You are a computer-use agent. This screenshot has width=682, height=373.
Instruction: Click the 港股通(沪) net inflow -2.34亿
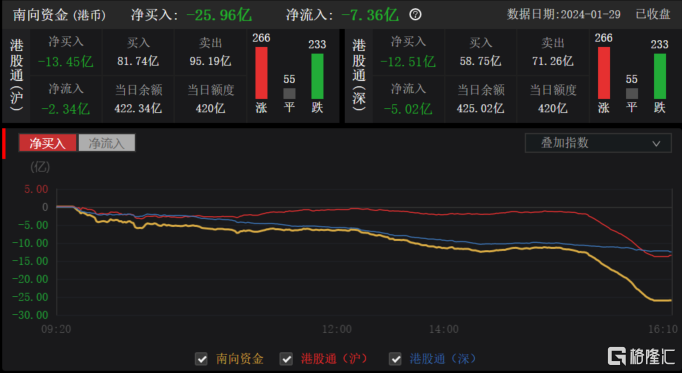pos(66,109)
